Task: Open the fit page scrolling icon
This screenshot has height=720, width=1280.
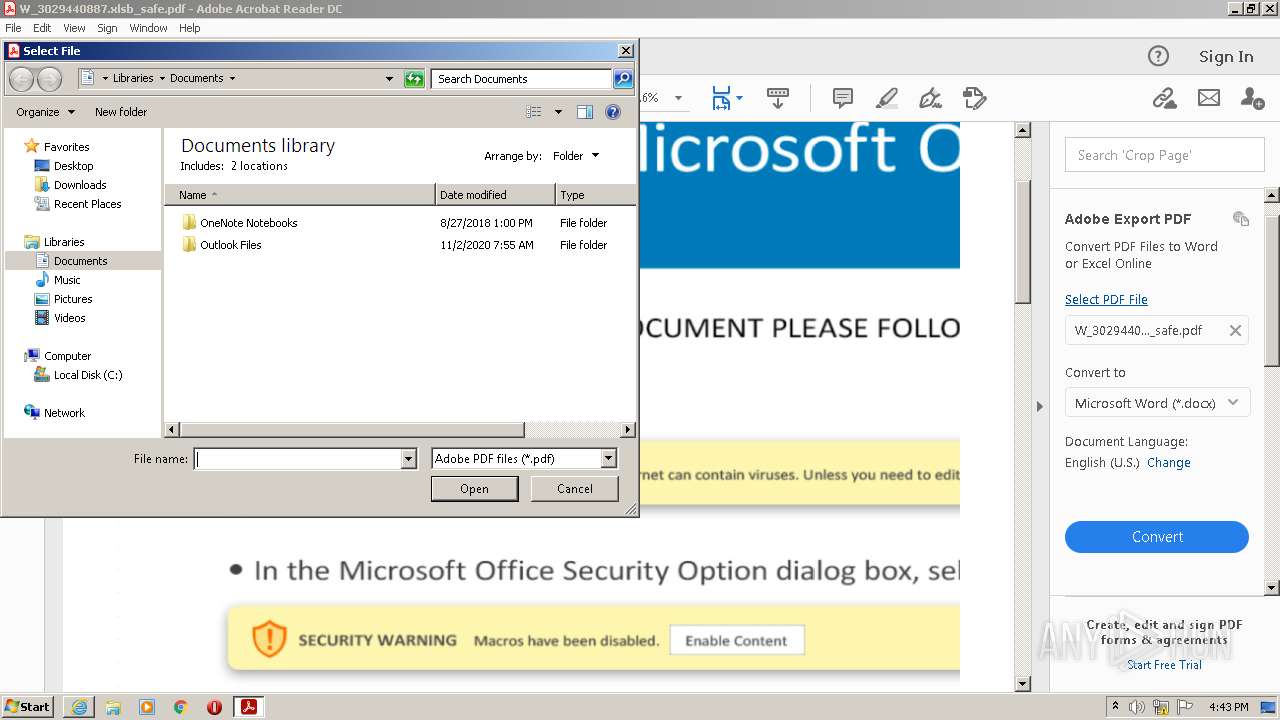Action: click(721, 98)
